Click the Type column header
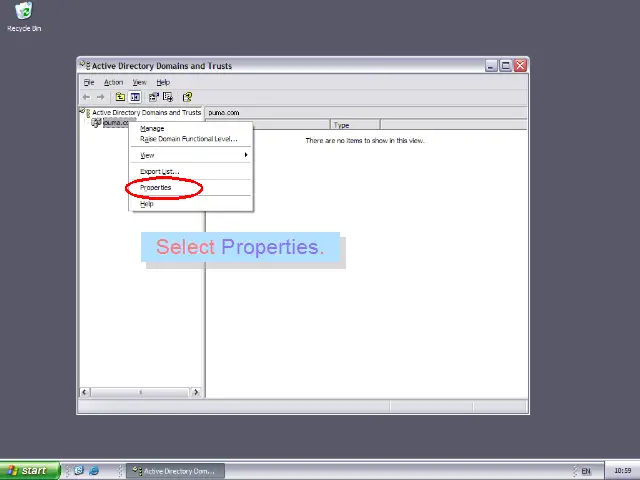Screen dimensions: 640x480 coord(354,125)
